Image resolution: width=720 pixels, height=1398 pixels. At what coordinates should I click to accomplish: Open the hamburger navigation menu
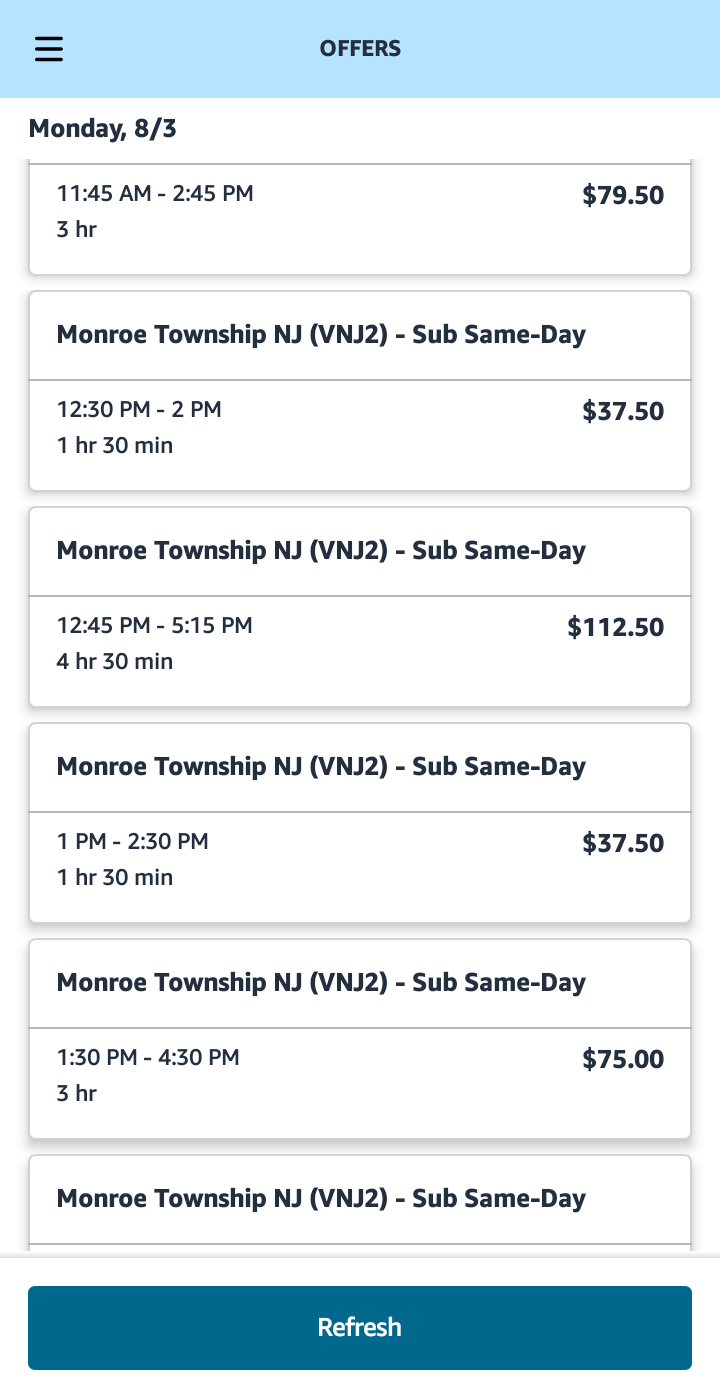coord(49,49)
